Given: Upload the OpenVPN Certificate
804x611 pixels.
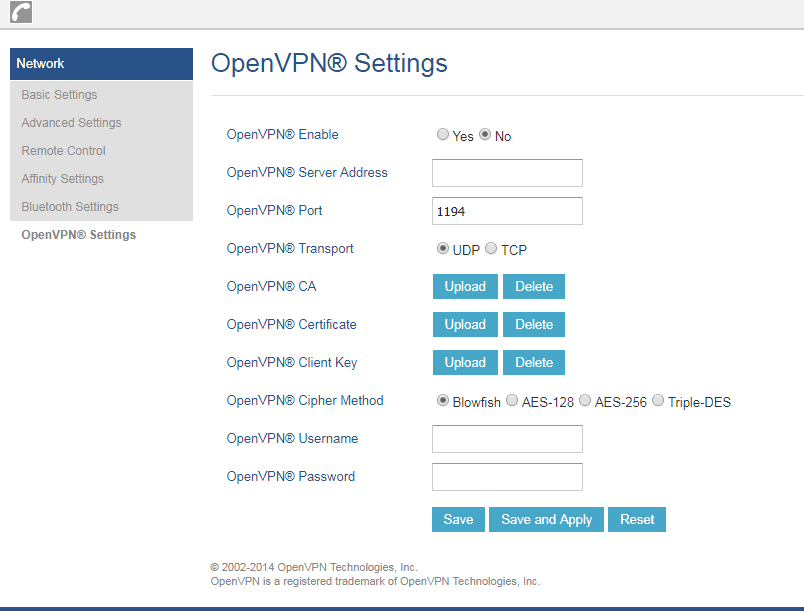Looking at the screenshot, I should [x=465, y=324].
